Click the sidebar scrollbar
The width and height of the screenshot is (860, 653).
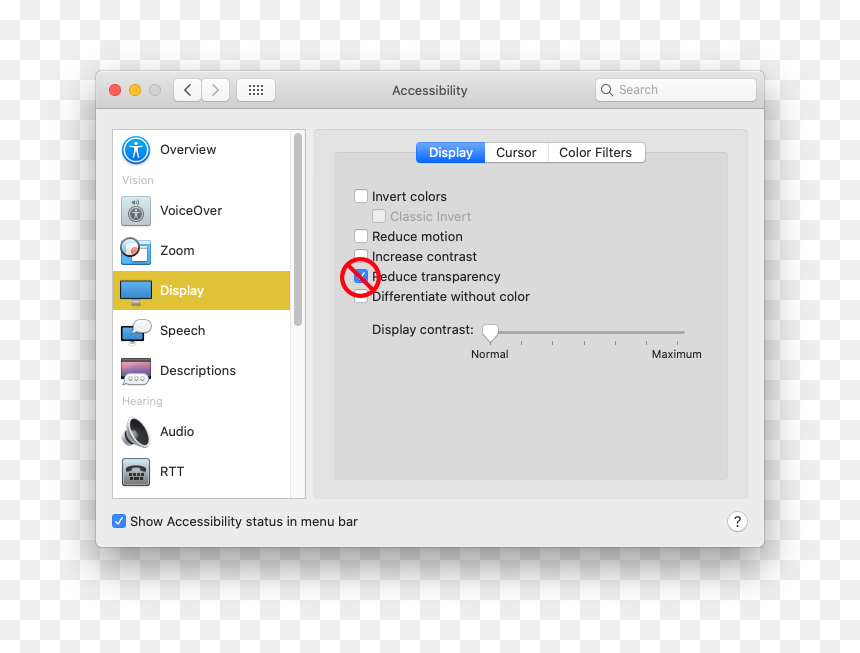click(x=298, y=230)
